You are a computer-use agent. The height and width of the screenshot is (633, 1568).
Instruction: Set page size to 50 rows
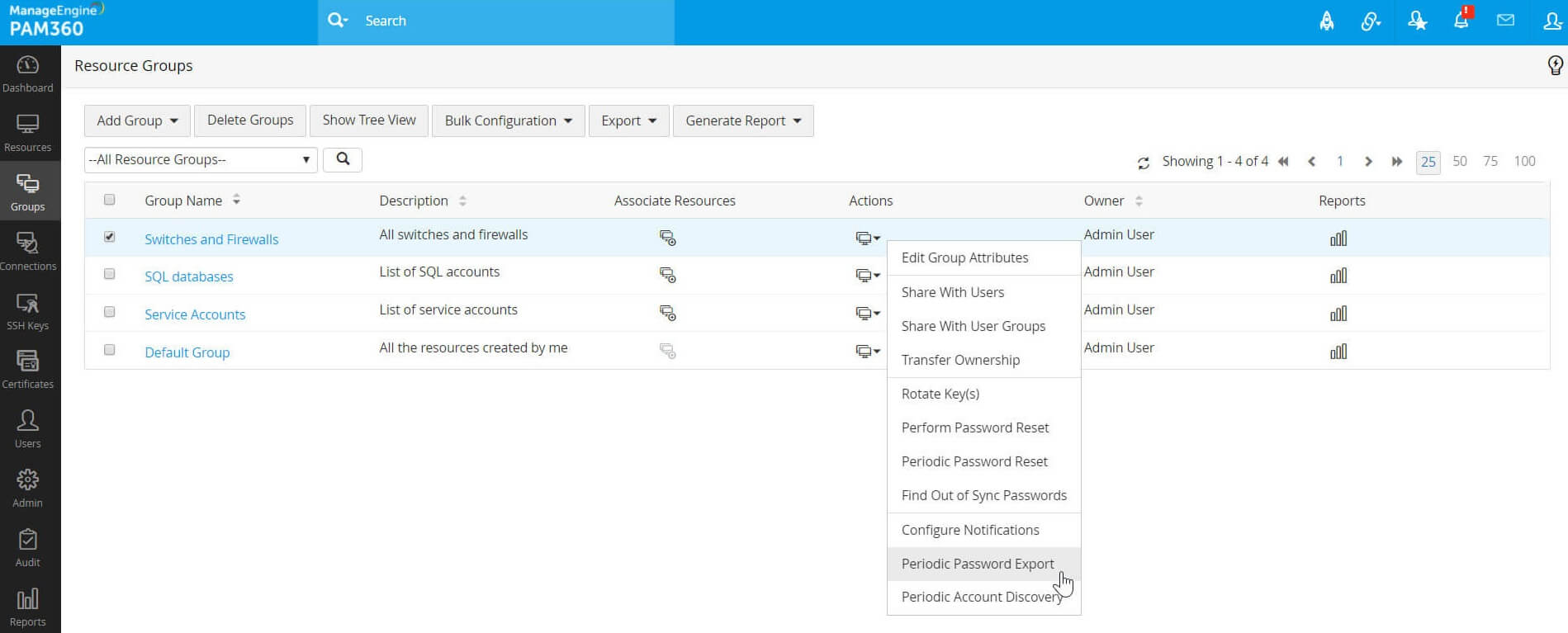[x=1460, y=162]
